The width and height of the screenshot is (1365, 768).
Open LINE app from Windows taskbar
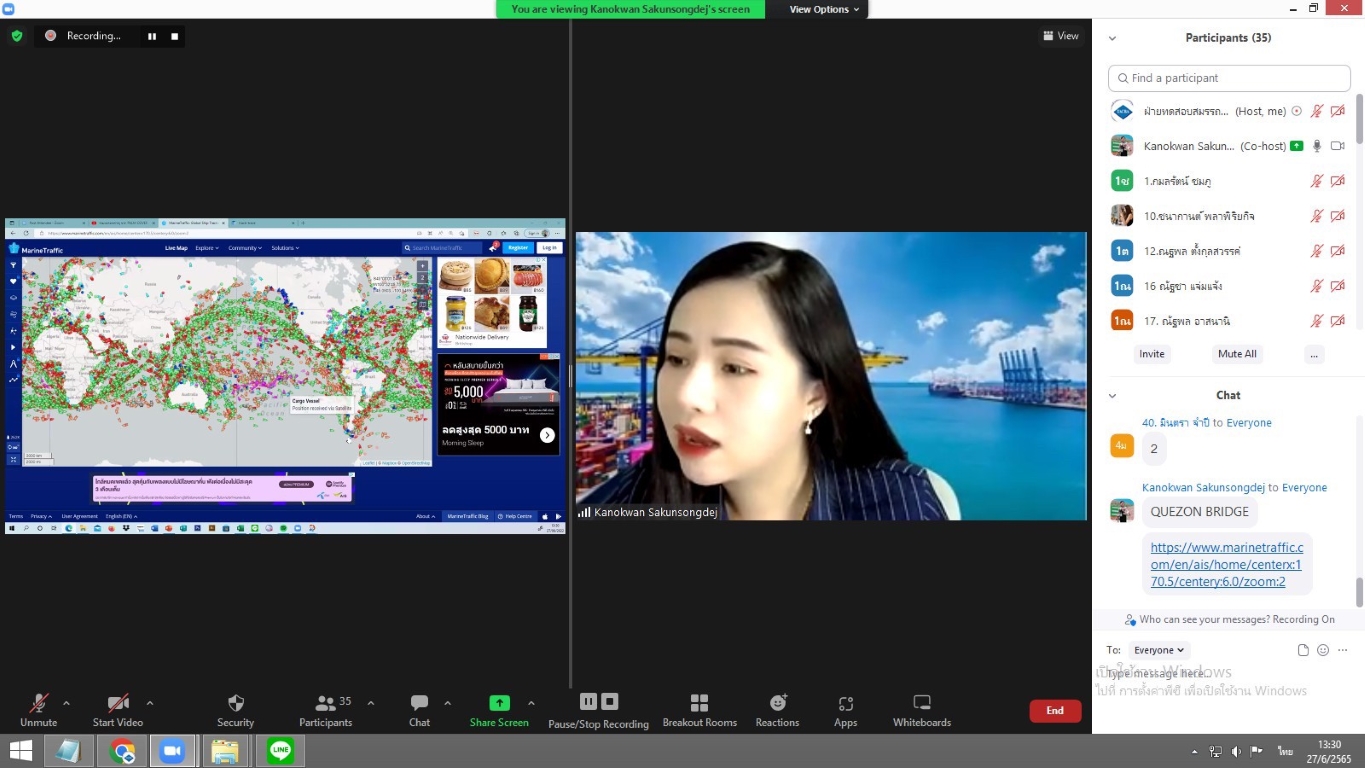280,751
